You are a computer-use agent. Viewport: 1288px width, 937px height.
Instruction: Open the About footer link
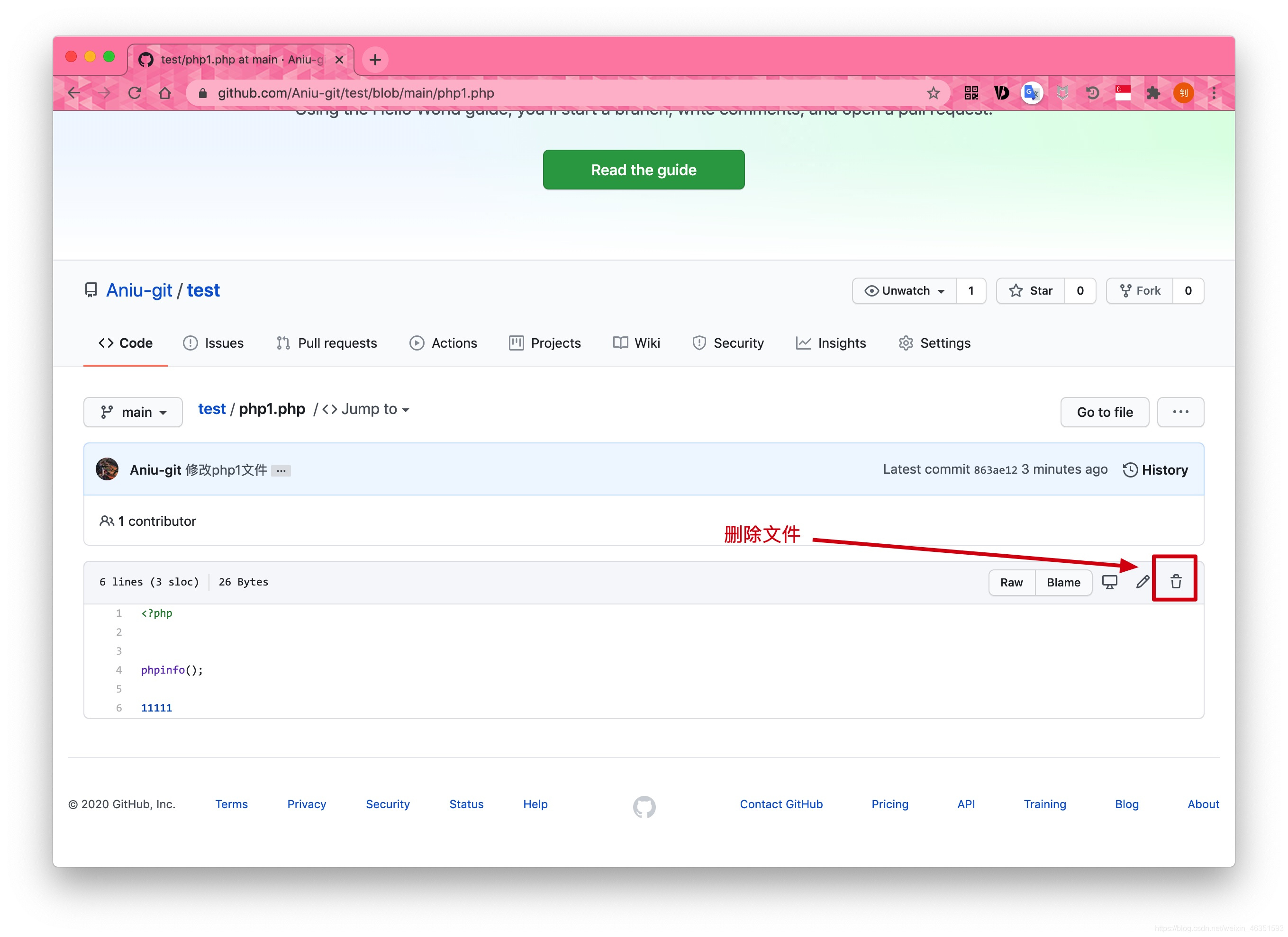coord(1203,804)
